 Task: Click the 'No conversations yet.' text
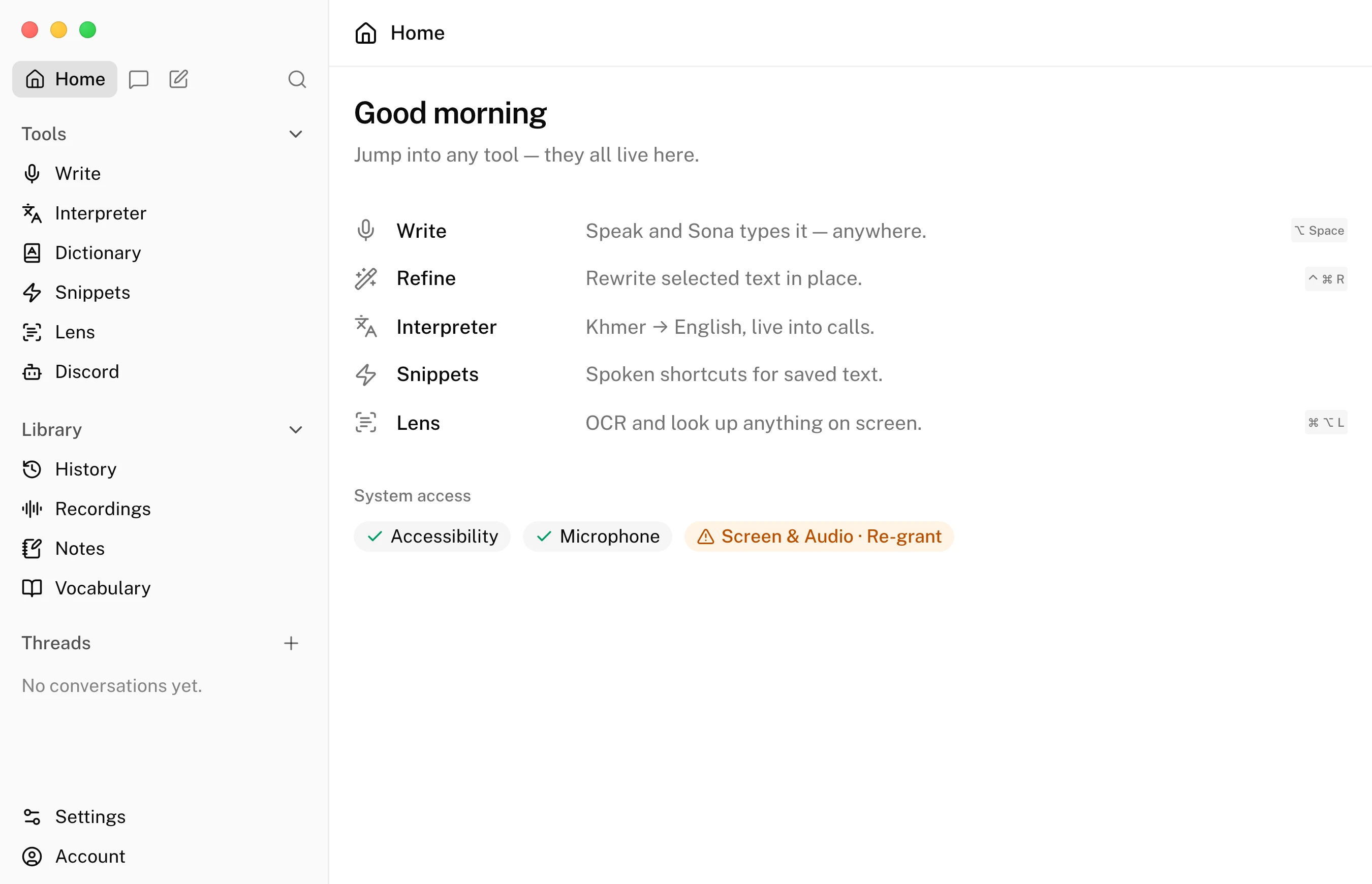tap(112, 685)
